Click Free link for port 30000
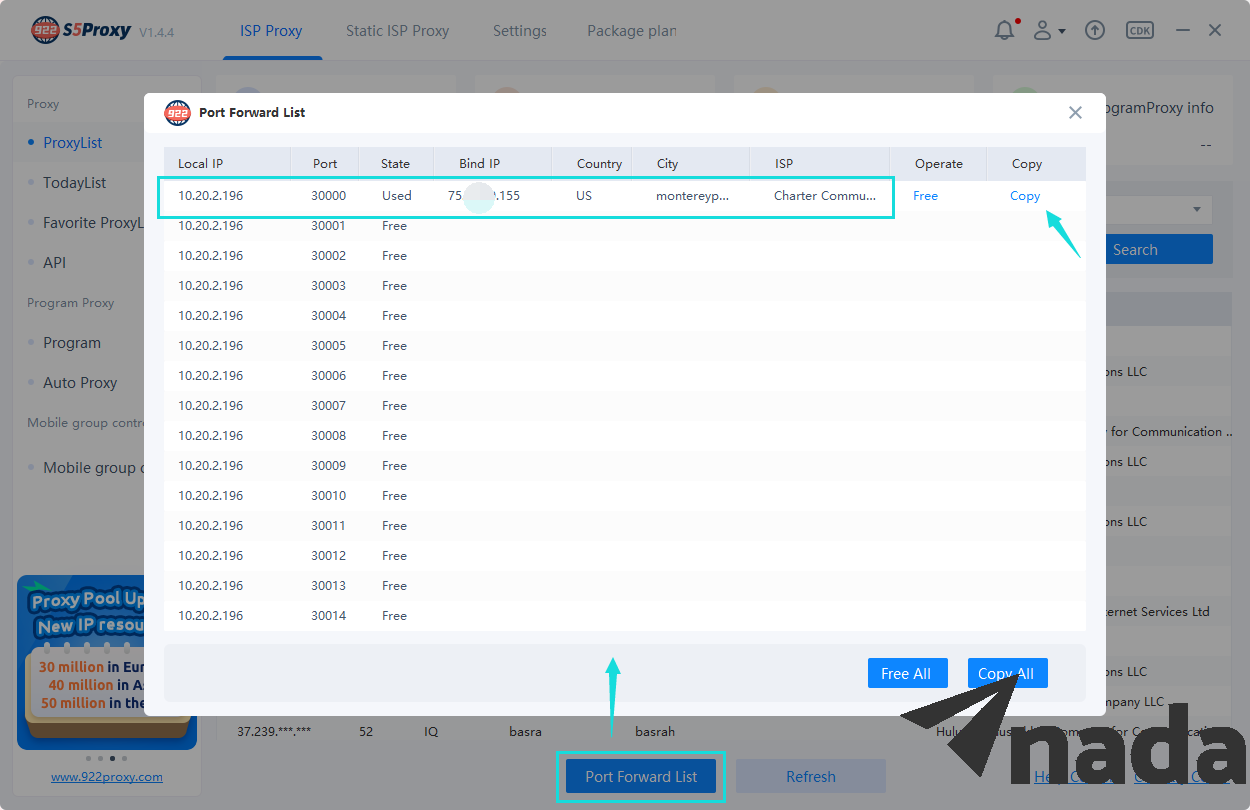 click(925, 196)
